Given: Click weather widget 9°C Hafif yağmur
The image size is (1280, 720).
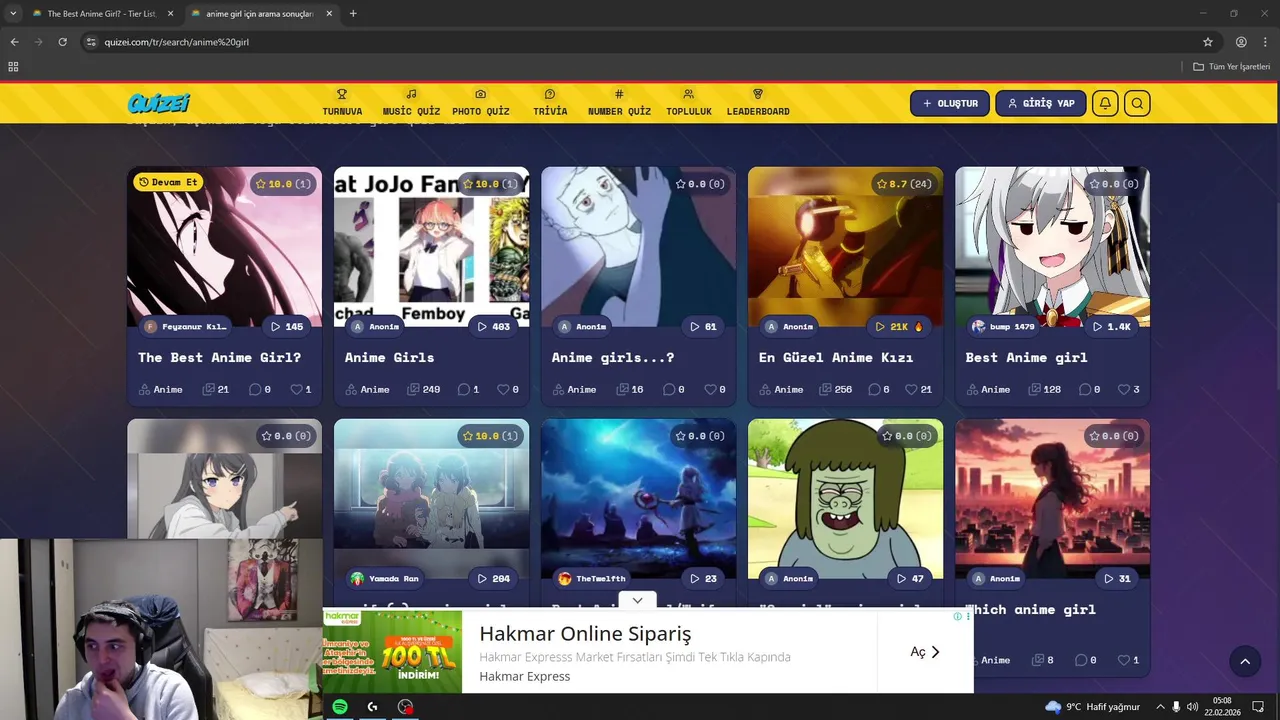Looking at the screenshot, I should (x=1092, y=707).
